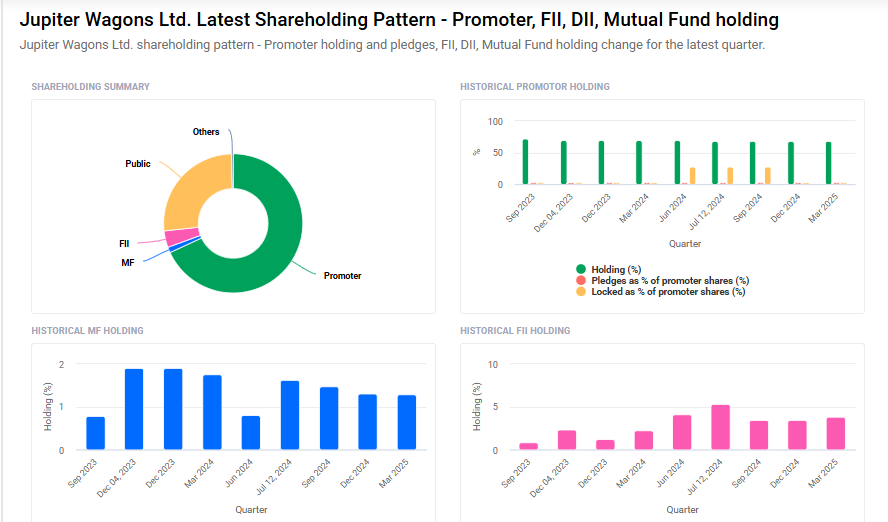The height and width of the screenshot is (522, 888).
Task: Click 'Locked as % of promoter shares (%)' legend
Action: pyautogui.click(x=668, y=292)
